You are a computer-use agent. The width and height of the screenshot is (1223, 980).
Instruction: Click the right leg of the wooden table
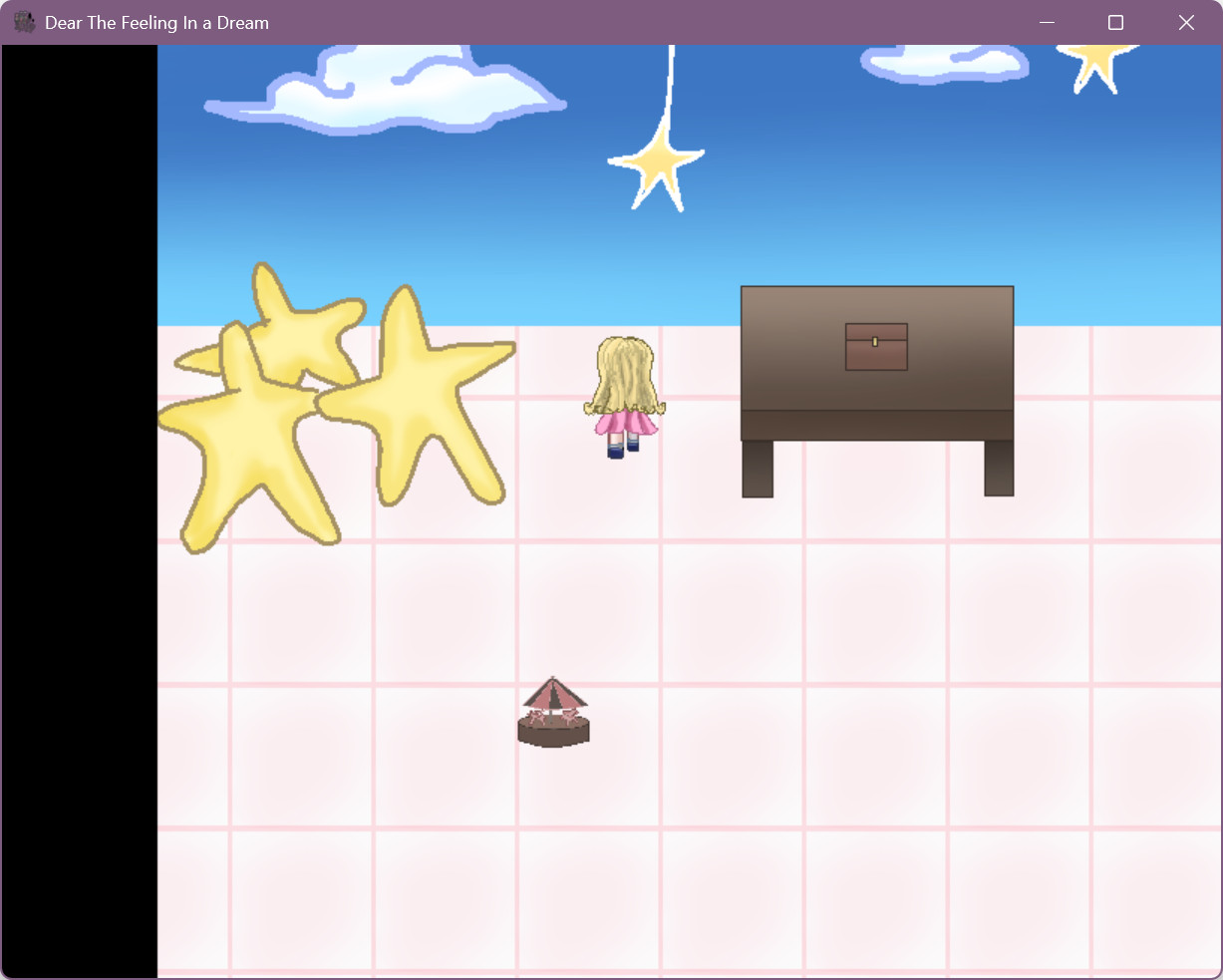tap(999, 468)
